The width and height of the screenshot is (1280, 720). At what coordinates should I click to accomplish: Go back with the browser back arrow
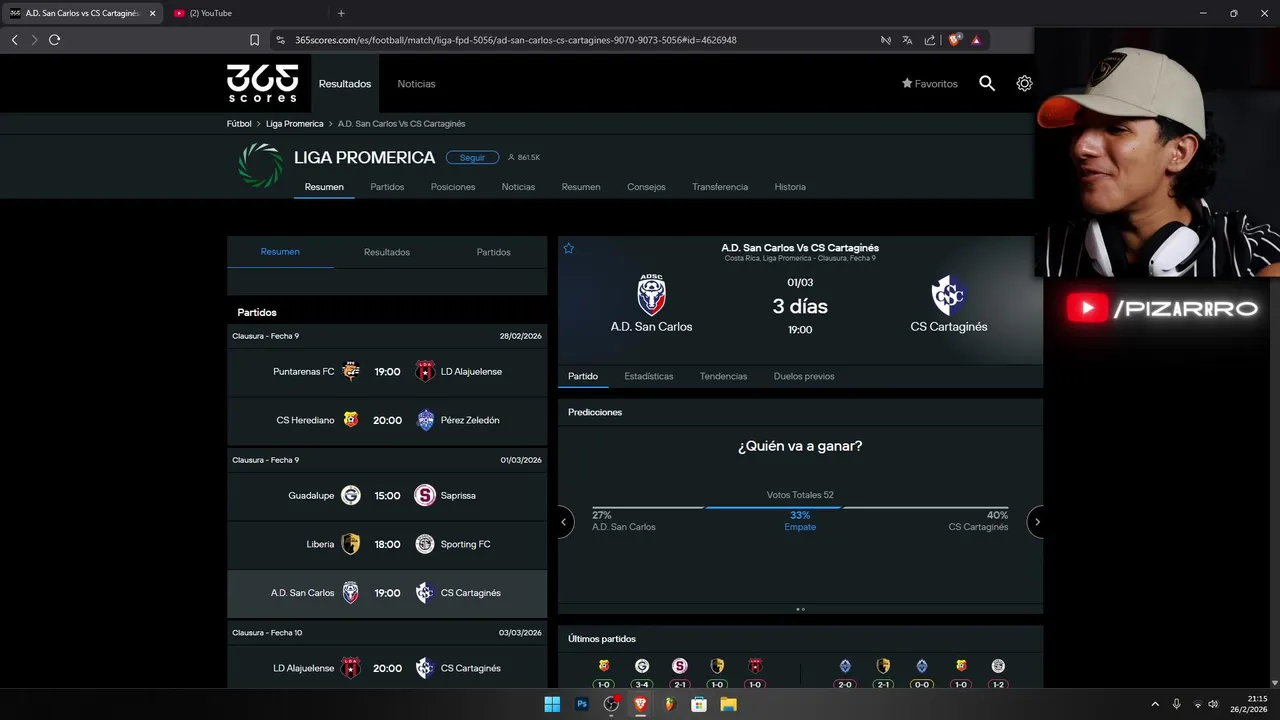(14, 40)
